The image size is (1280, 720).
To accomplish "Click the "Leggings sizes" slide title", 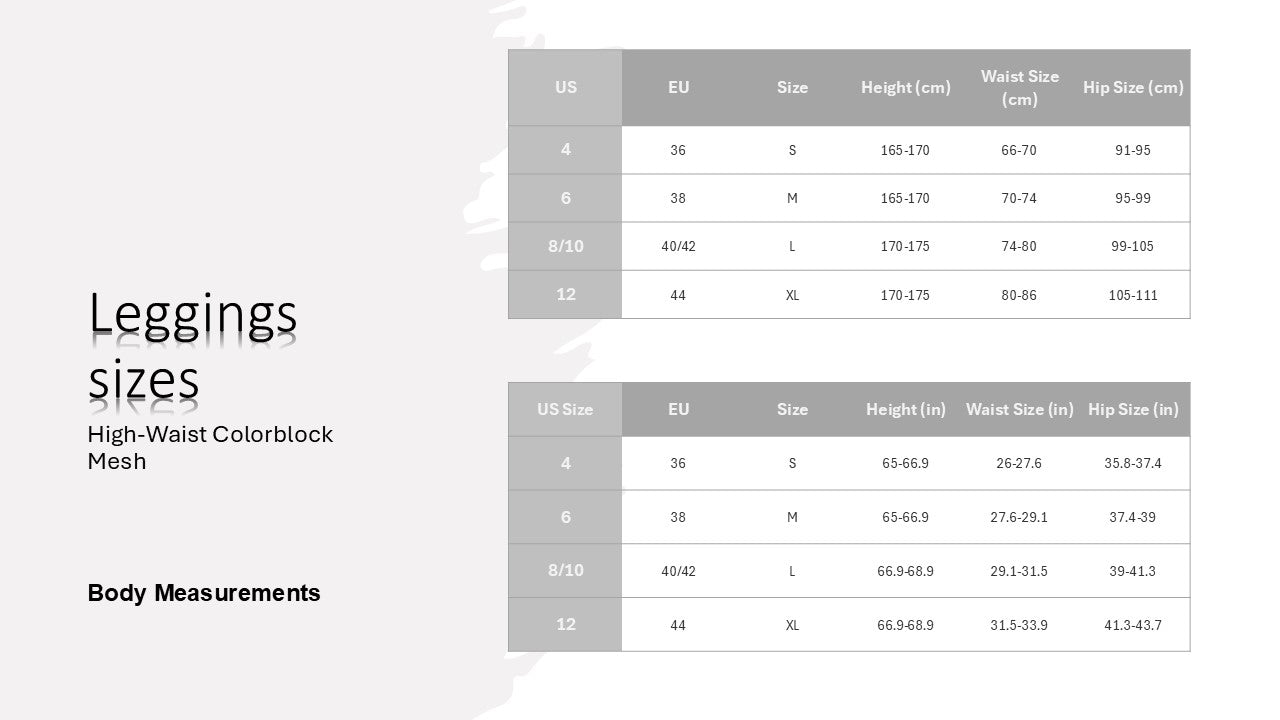I will click(x=193, y=346).
